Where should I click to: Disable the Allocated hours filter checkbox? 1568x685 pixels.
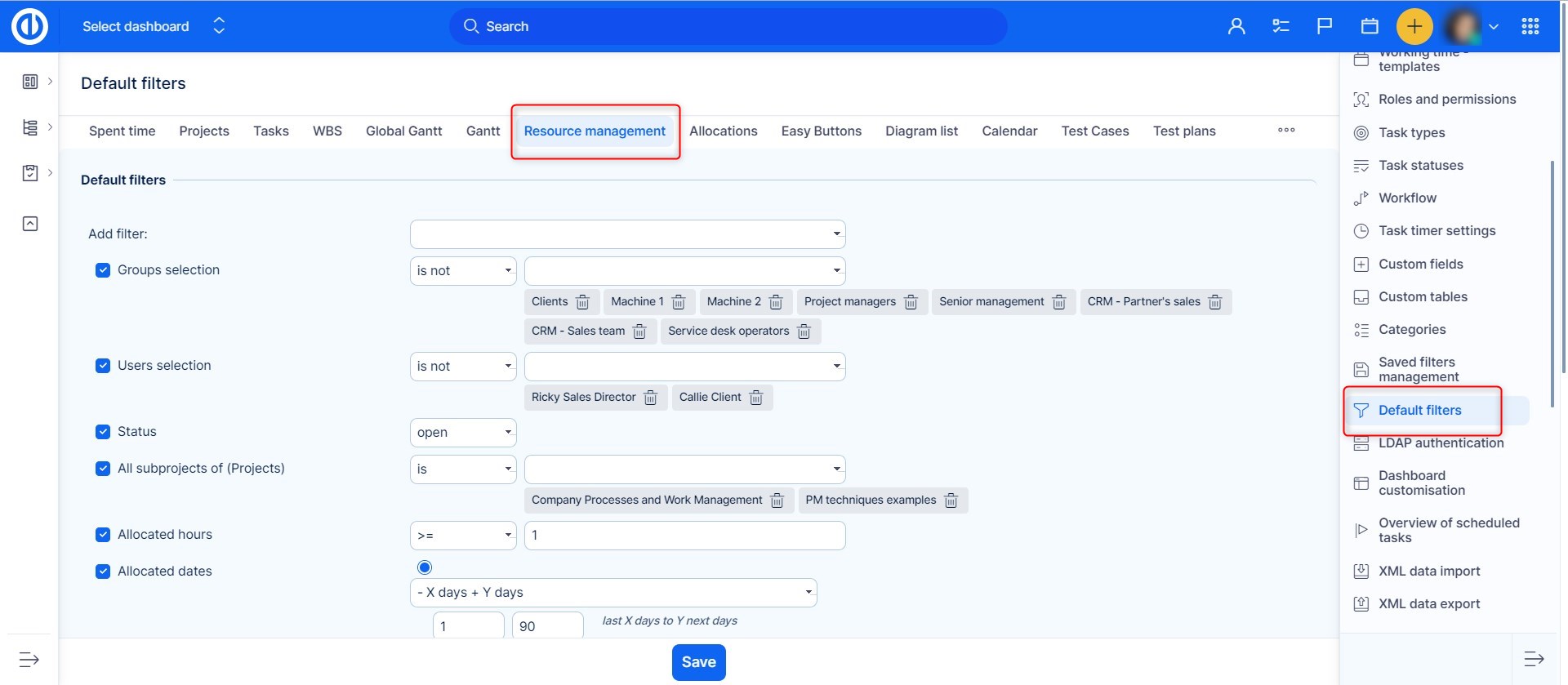103,535
